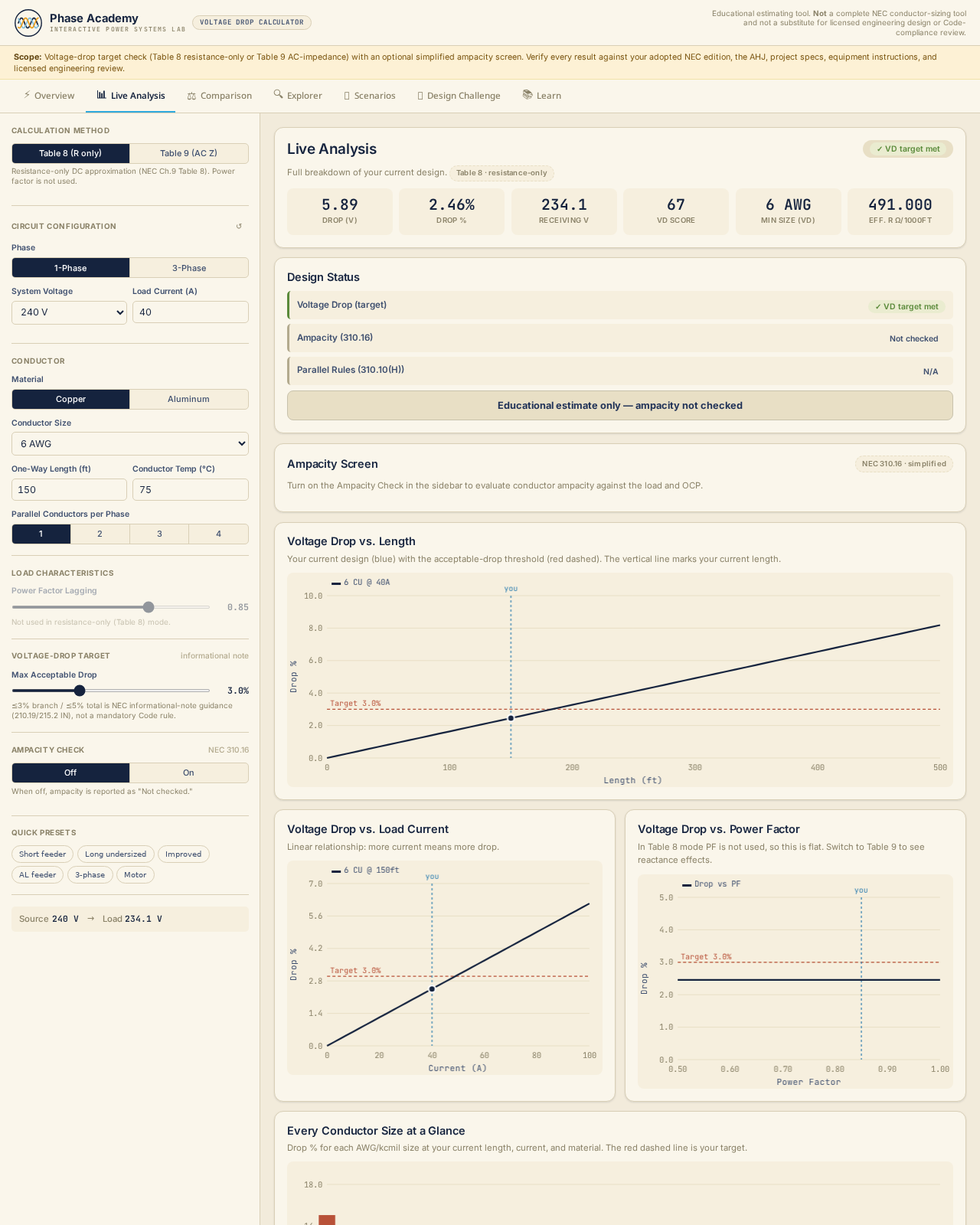Open the Explorer tab
The height and width of the screenshot is (1225, 980).
(298, 96)
